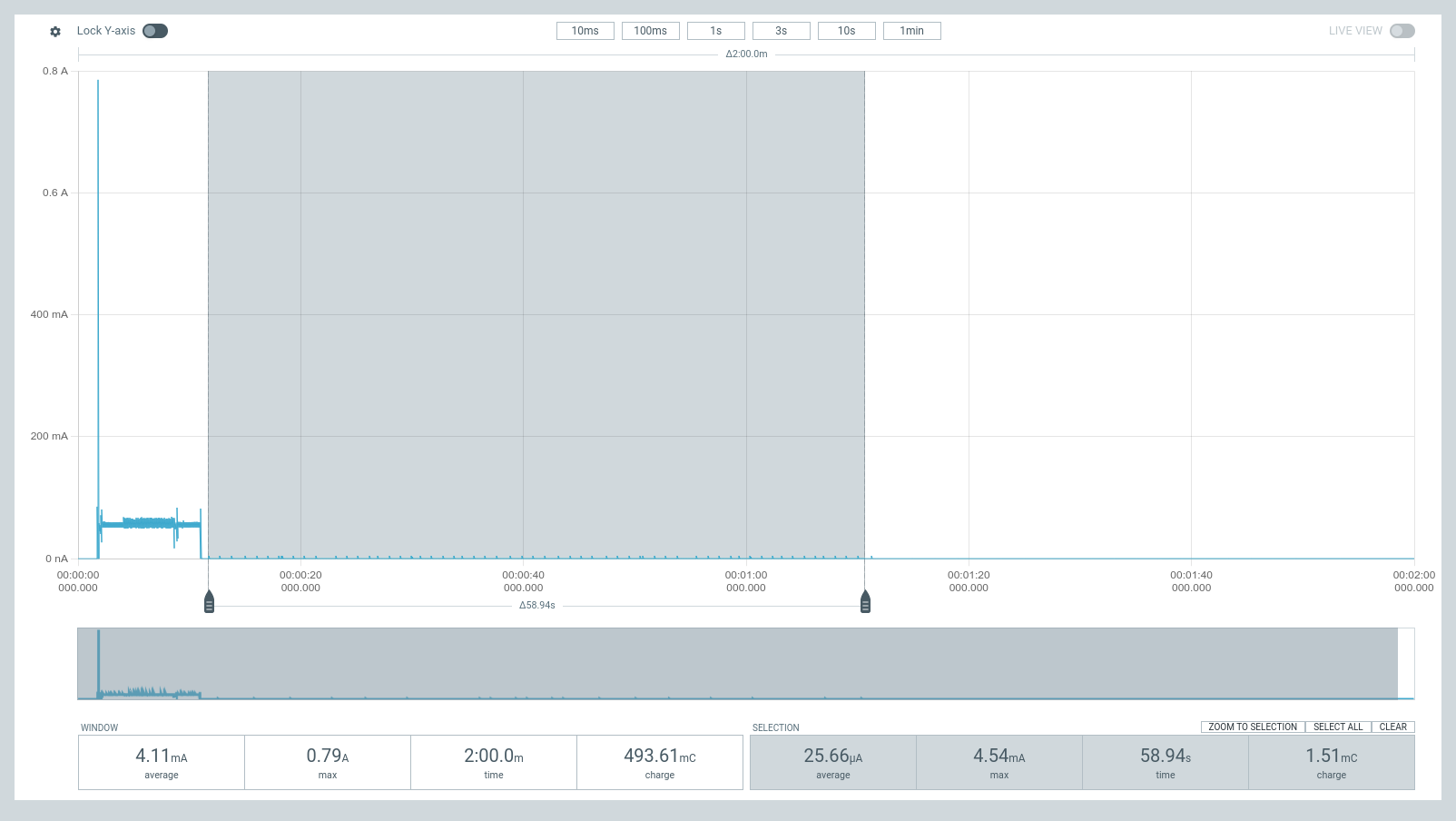The image size is (1456, 821).
Task: Click the left selection handle marker
Action: tap(209, 602)
